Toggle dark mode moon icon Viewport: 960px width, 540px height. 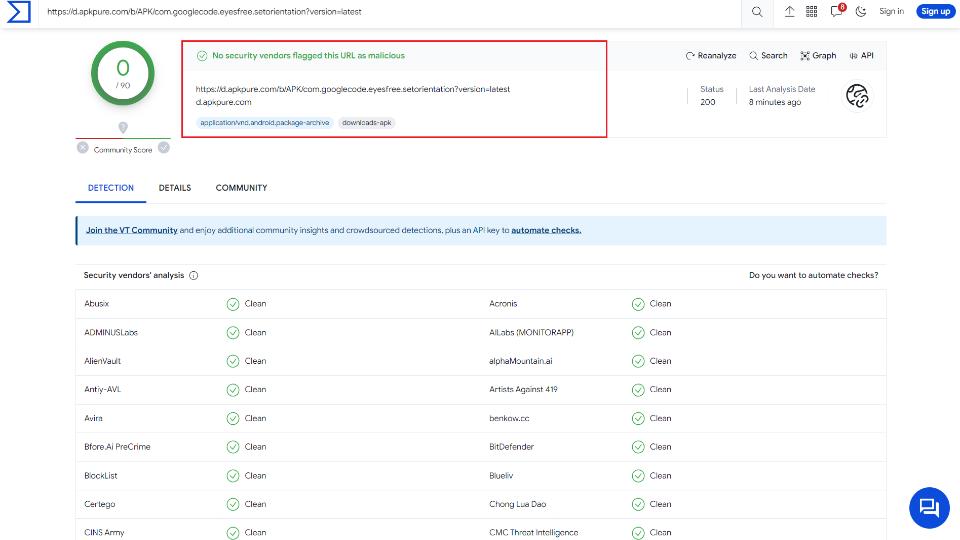[861, 12]
